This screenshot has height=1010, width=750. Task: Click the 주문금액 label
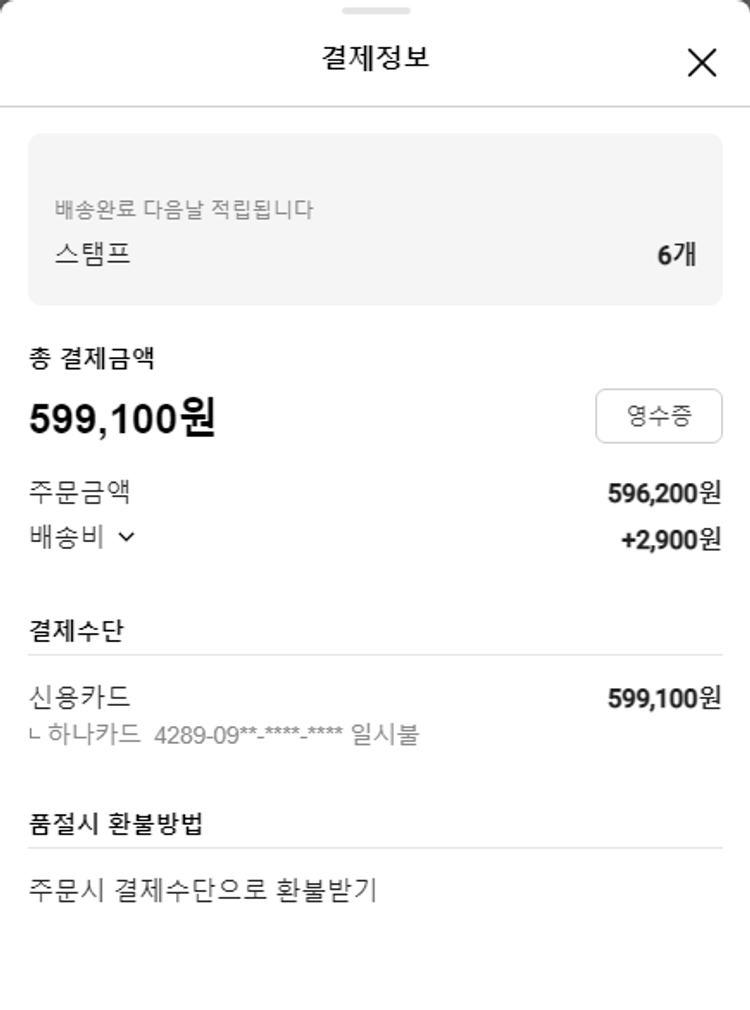click(80, 492)
